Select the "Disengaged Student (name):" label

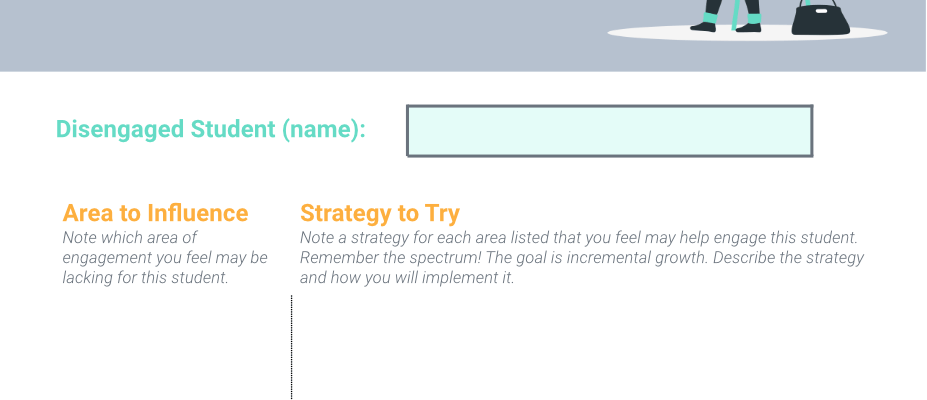click(x=210, y=129)
